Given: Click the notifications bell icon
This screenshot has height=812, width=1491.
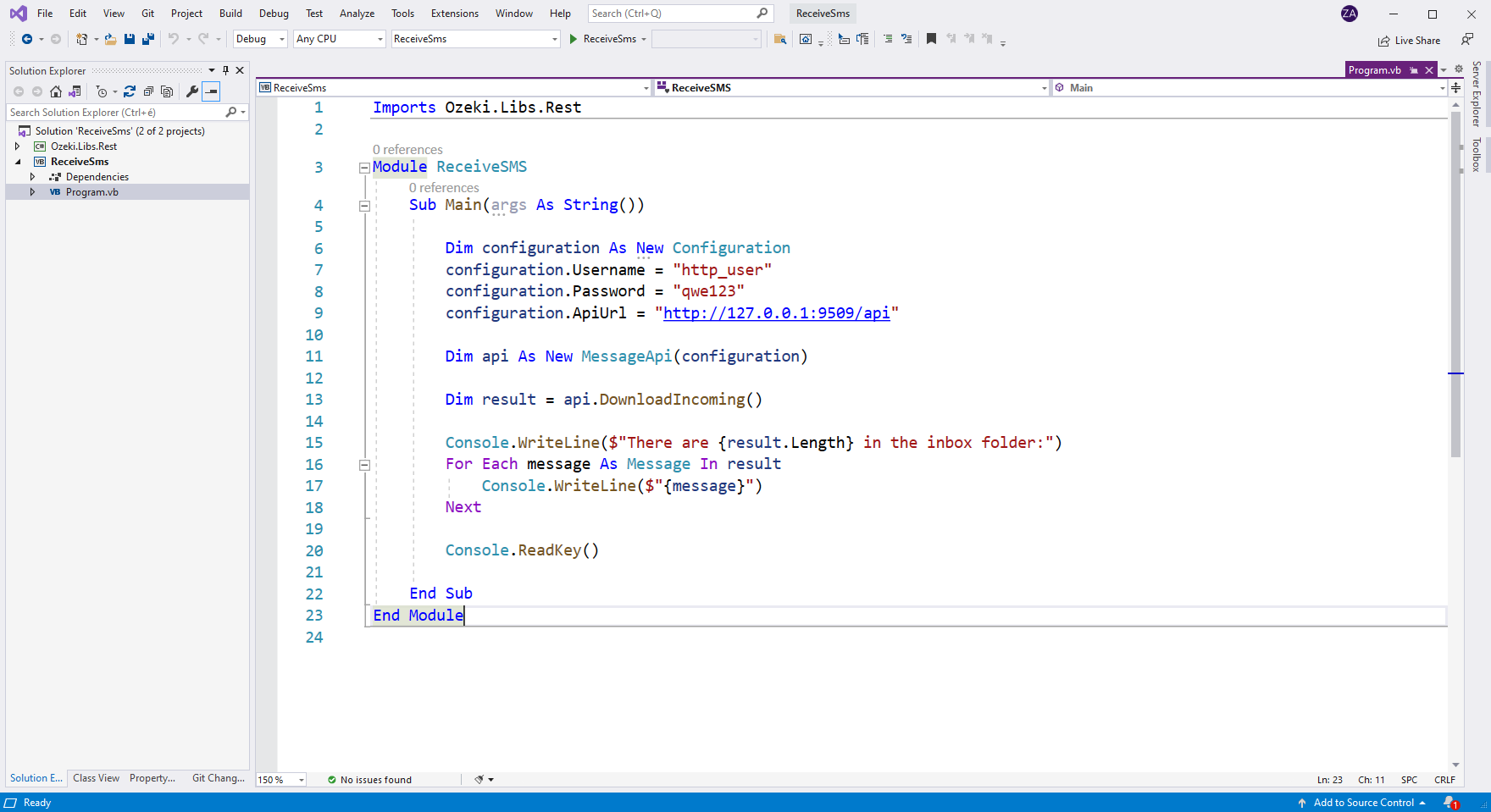Looking at the screenshot, I should click(1451, 803).
